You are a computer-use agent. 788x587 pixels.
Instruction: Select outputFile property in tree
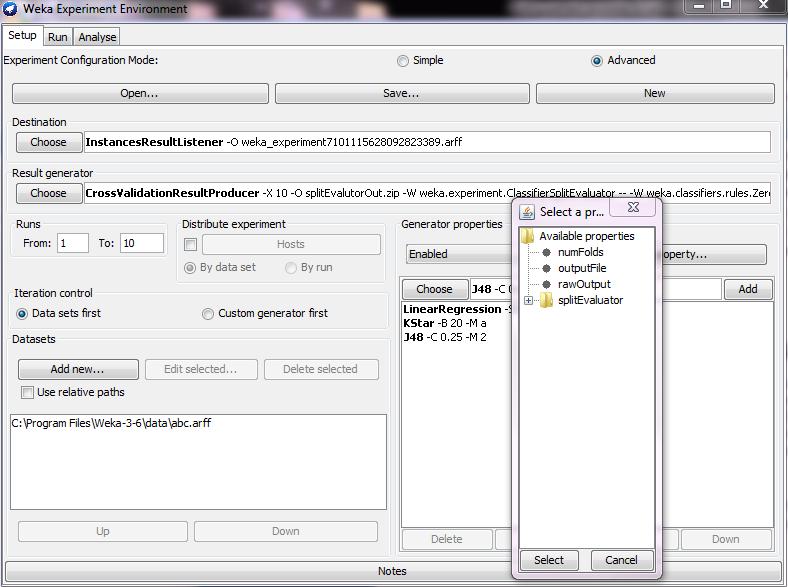pos(582,268)
